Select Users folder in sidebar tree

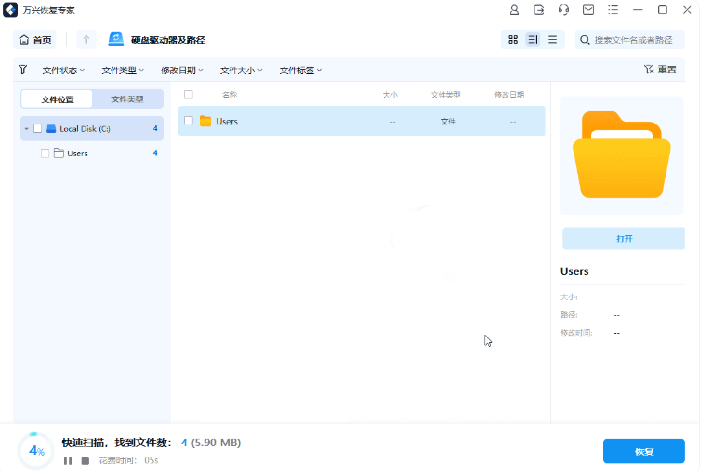coord(77,153)
